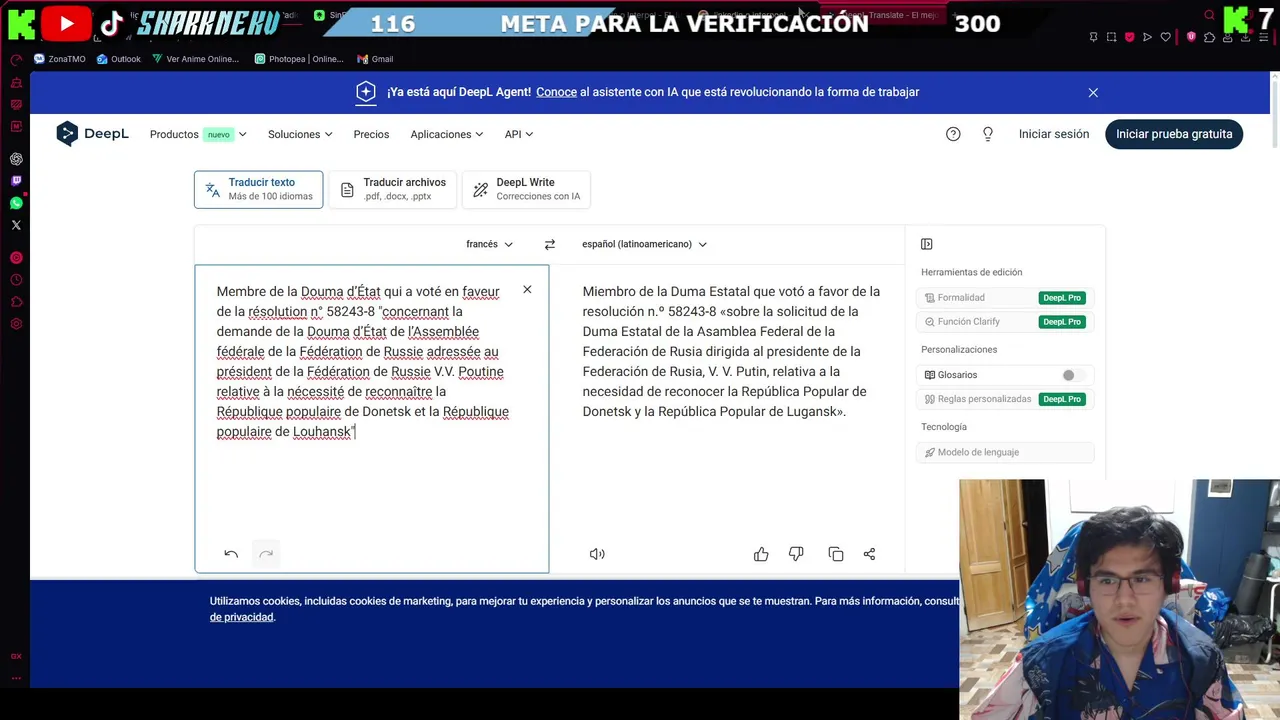1280x720 pixels.
Task: Open the browser history clock icon
Action: [x=16, y=280]
